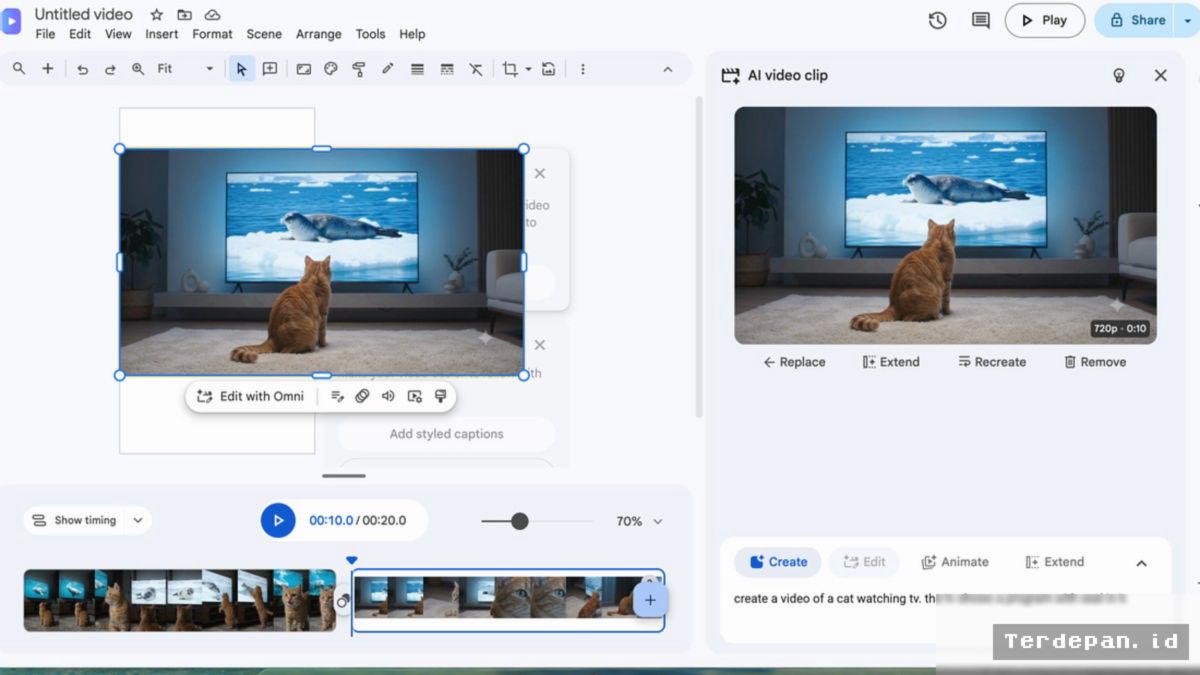The width and height of the screenshot is (1200, 675).
Task: Click the playhead marker on the timeline
Action: tap(351, 561)
